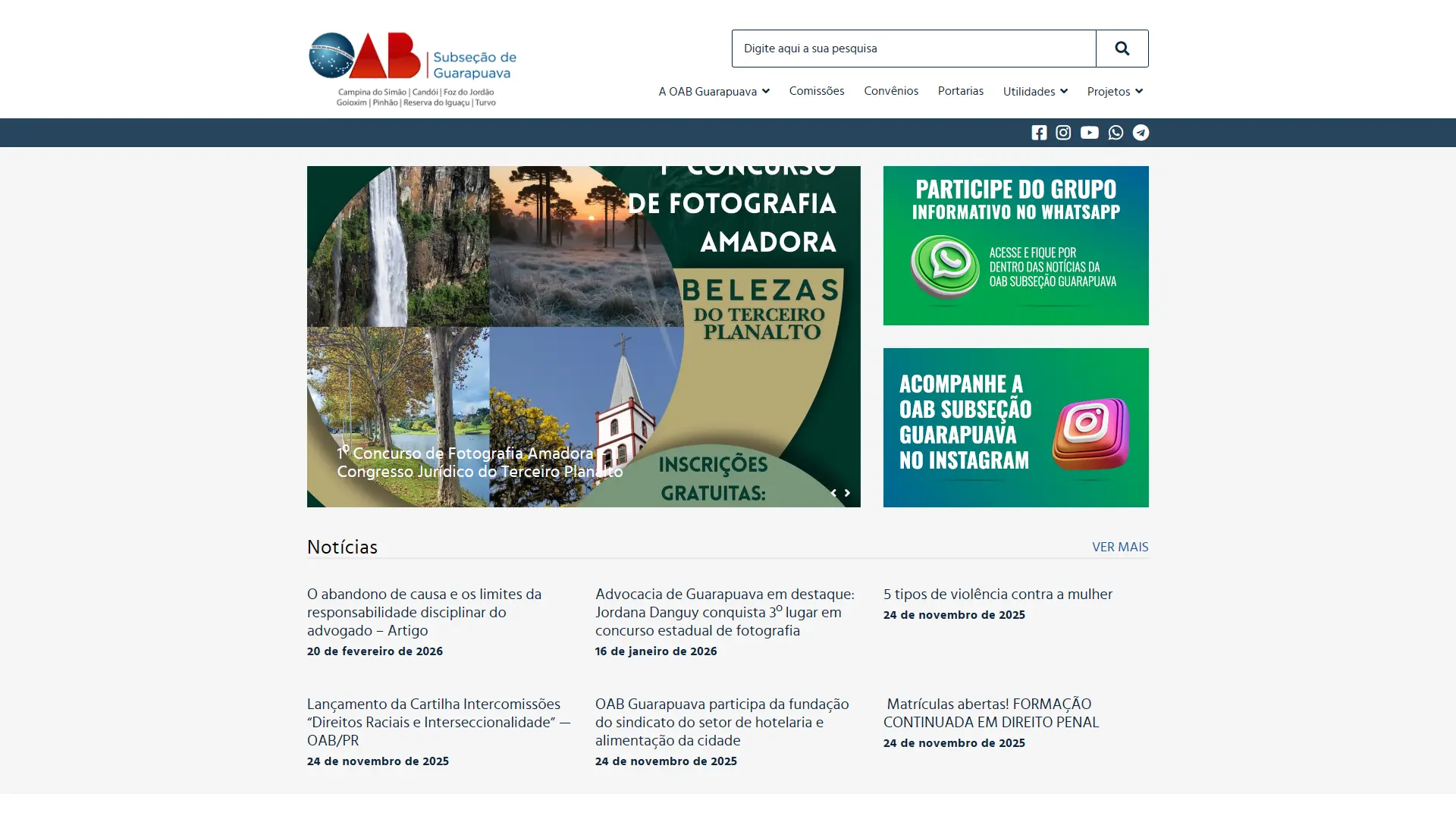
Task: Click the VER MAIS news link
Action: (x=1120, y=547)
